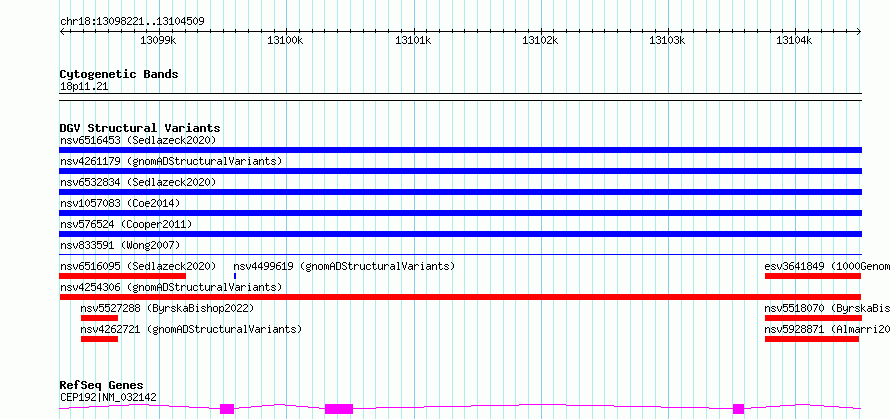Image resolution: width=890 pixels, height=419 pixels.
Task: Open the CEP192|NM_032142 gene label
Action: (108, 397)
